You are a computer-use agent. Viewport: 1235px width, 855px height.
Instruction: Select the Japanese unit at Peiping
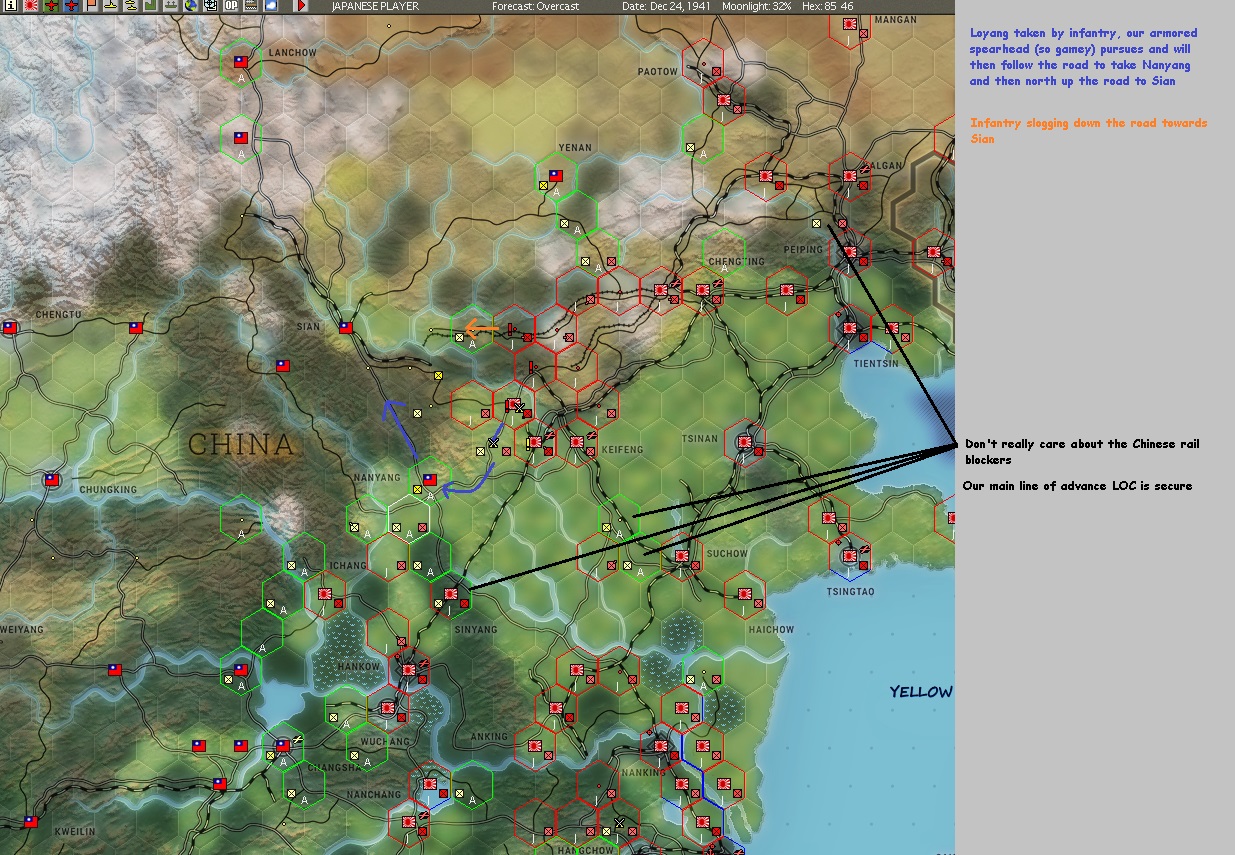point(849,252)
